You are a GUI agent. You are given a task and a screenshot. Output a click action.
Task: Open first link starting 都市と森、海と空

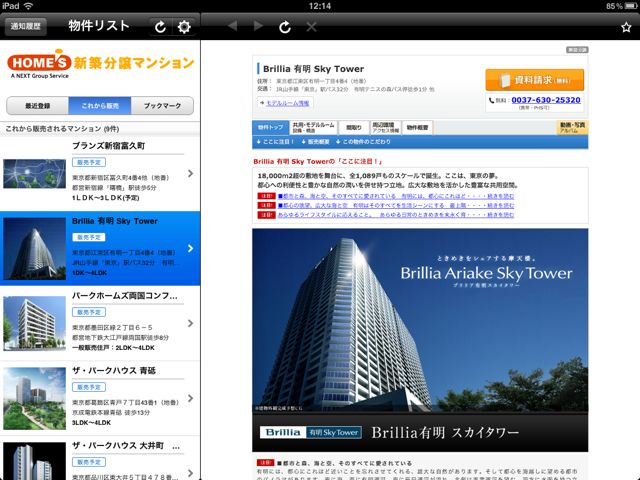pyautogui.click(x=396, y=196)
